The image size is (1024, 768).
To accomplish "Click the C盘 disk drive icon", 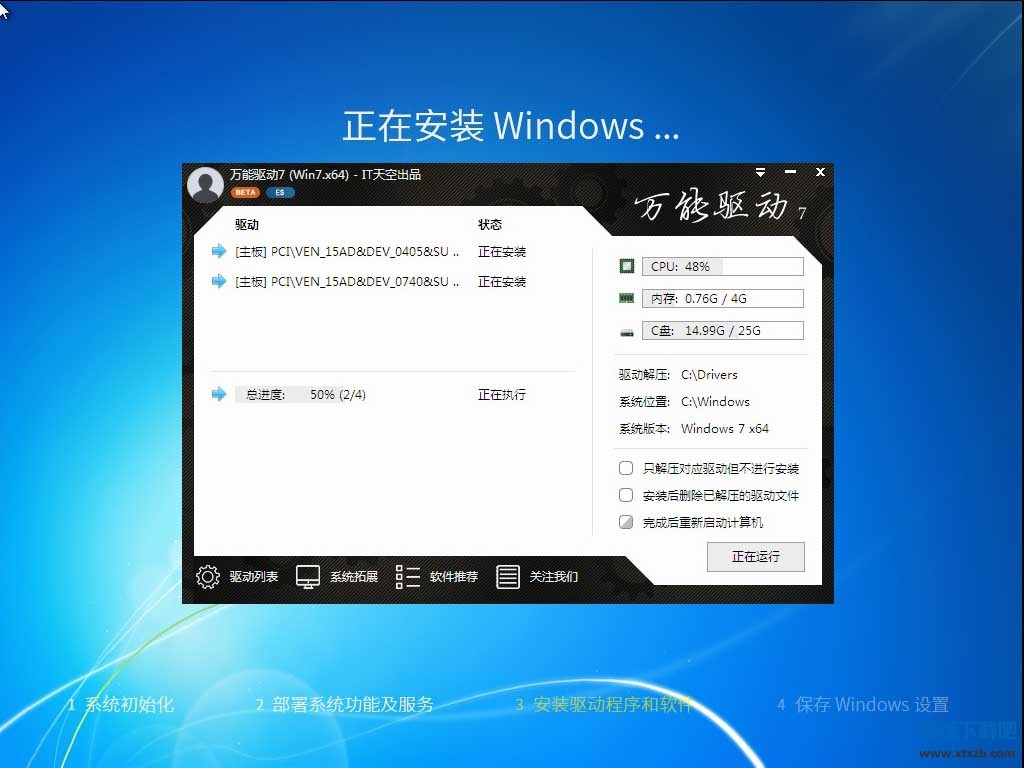I will pos(627,331).
